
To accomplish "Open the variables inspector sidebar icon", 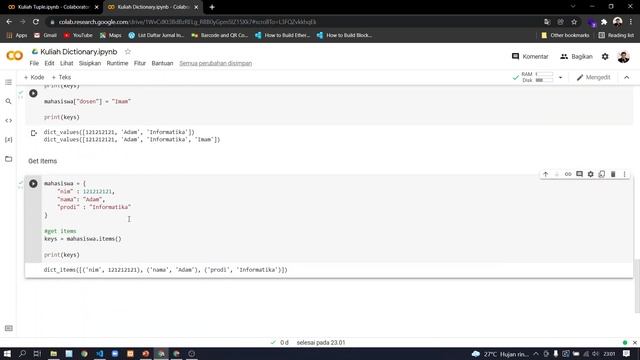I will click(9, 140).
